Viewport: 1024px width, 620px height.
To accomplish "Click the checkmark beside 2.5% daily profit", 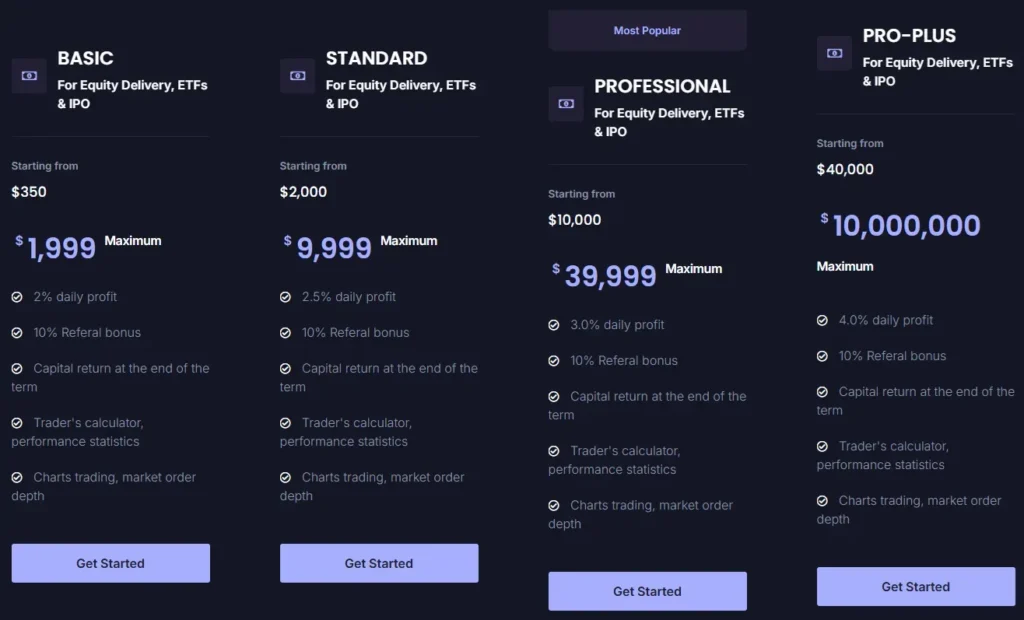I will (x=286, y=297).
